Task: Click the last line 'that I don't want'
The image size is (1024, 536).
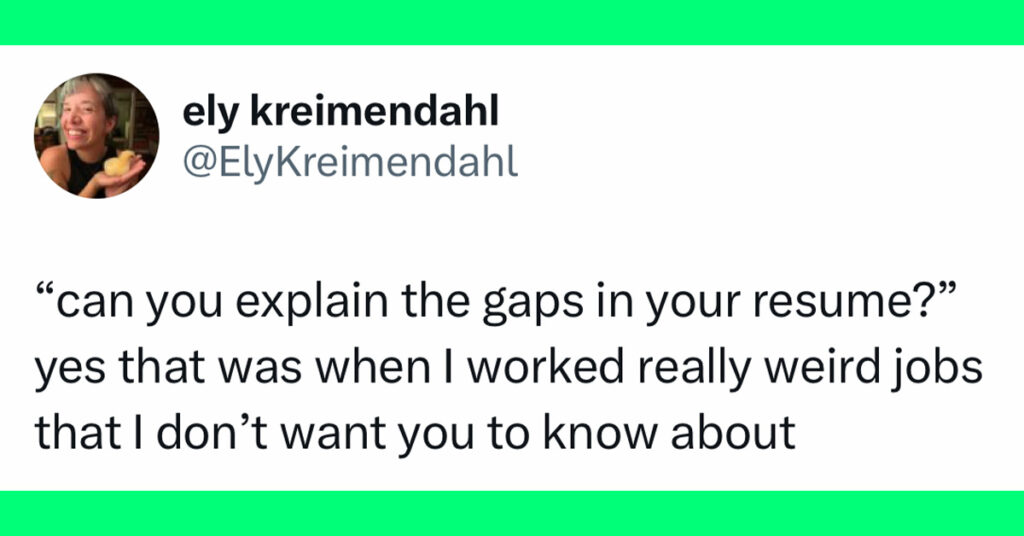Action: tap(415, 432)
